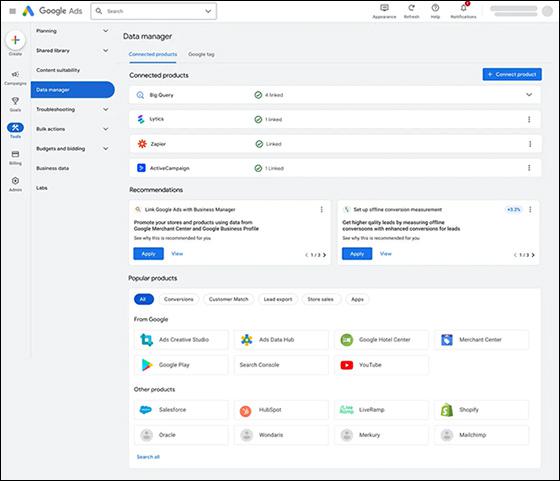Select Ads Creative Studio product
Screen dimensions: 560x481
click(x=181, y=340)
